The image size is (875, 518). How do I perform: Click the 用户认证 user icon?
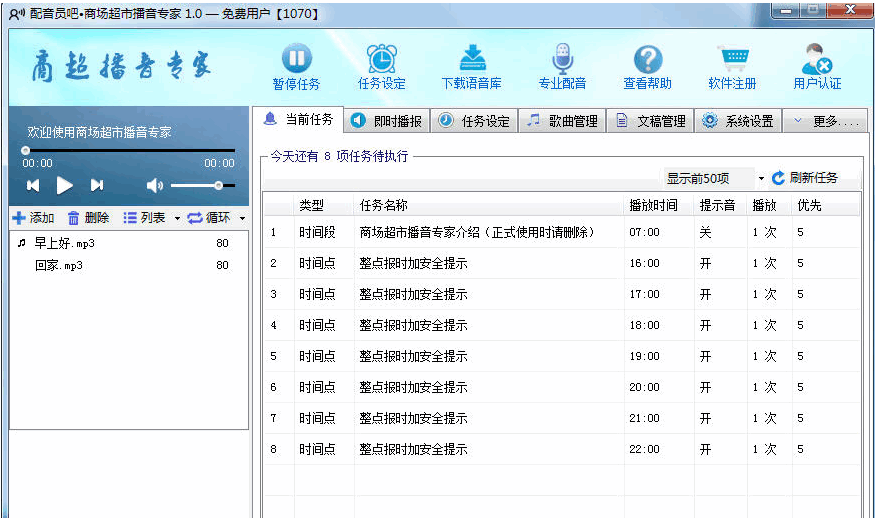click(x=817, y=59)
